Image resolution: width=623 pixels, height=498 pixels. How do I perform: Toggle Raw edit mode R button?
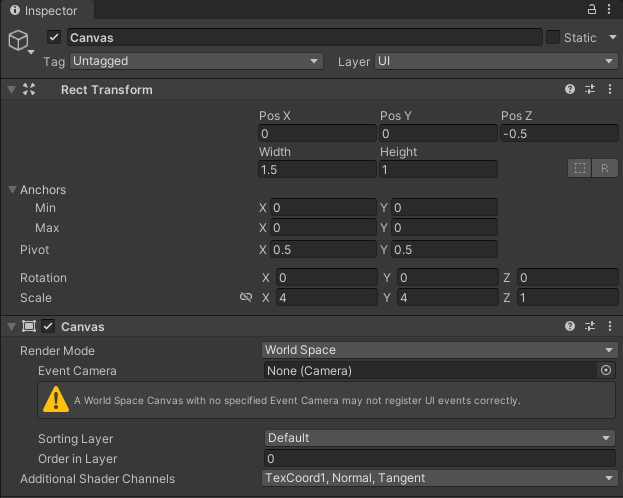coord(605,168)
